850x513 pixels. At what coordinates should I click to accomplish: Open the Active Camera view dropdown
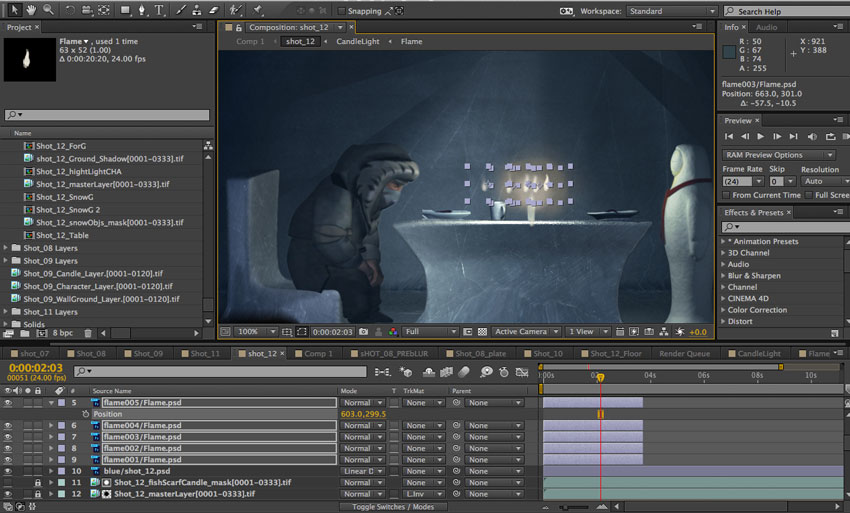click(x=526, y=332)
